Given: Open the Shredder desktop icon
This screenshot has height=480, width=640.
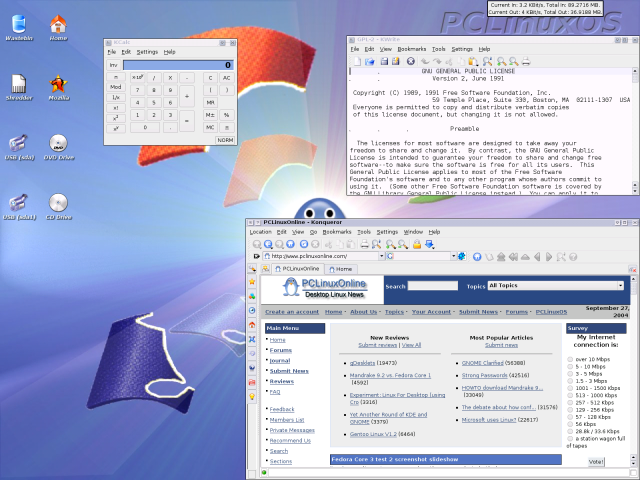Looking at the screenshot, I should (x=19, y=87).
